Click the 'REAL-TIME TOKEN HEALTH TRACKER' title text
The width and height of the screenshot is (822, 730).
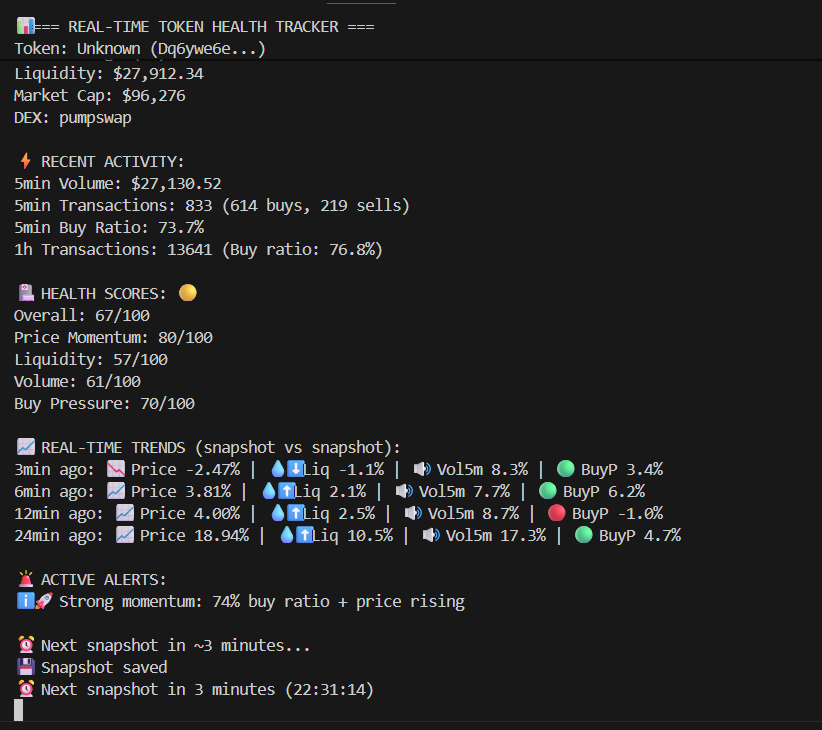203,26
